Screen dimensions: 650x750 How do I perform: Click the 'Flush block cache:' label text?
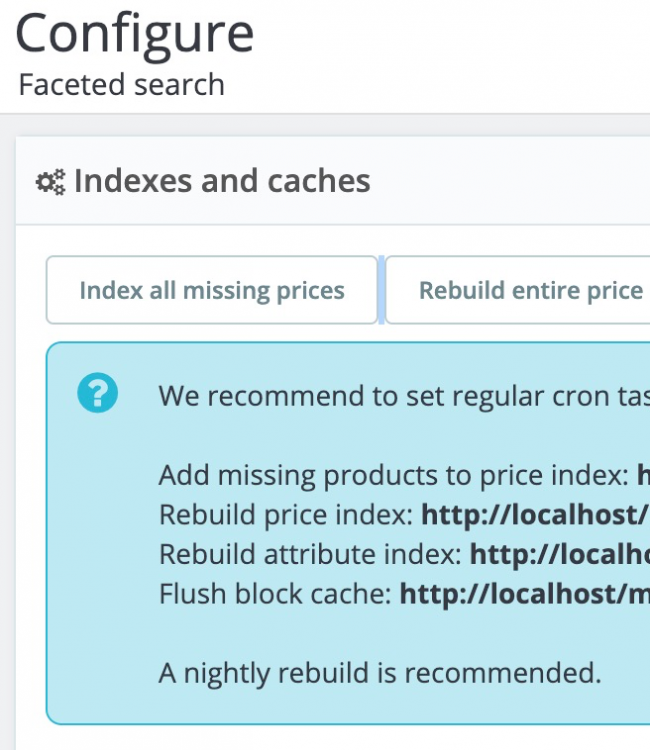coord(275,594)
